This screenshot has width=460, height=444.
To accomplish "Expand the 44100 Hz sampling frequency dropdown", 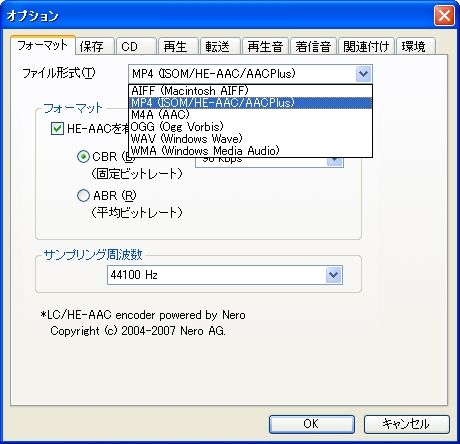I will coord(334,275).
